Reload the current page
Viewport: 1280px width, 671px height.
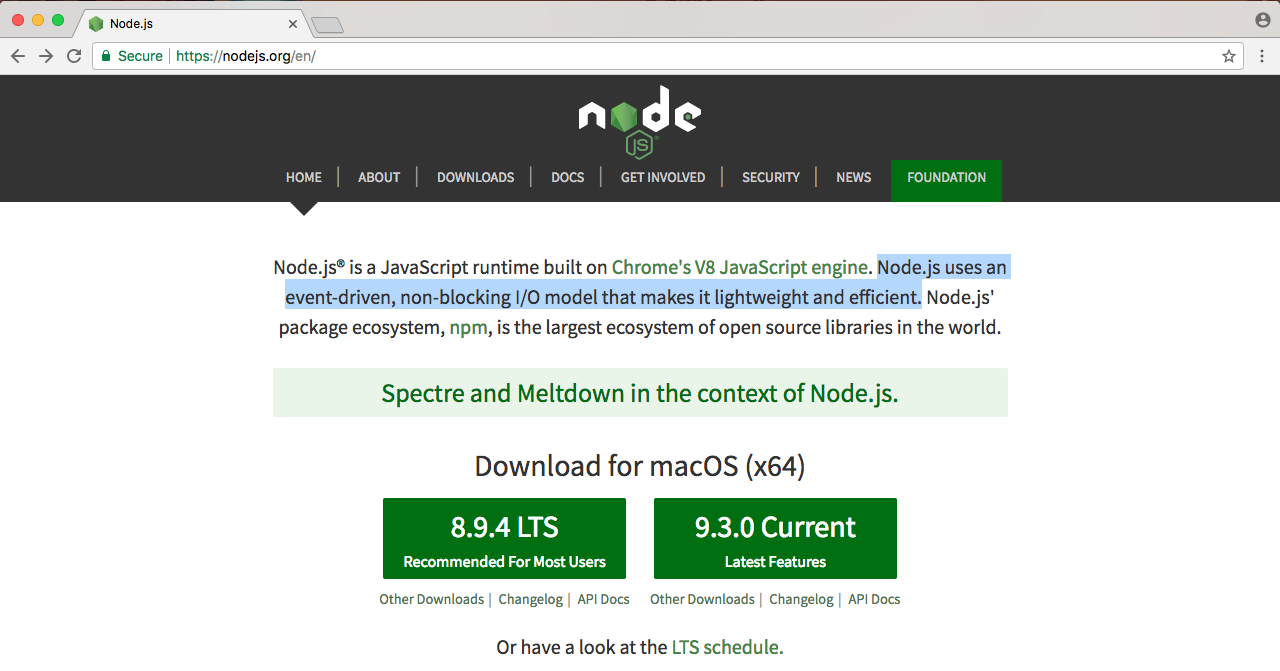click(x=73, y=56)
